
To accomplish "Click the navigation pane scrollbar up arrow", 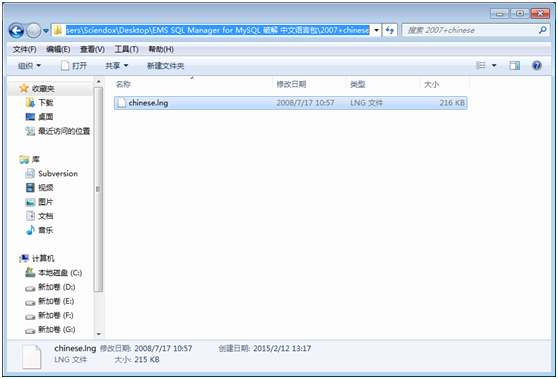I will [x=99, y=82].
